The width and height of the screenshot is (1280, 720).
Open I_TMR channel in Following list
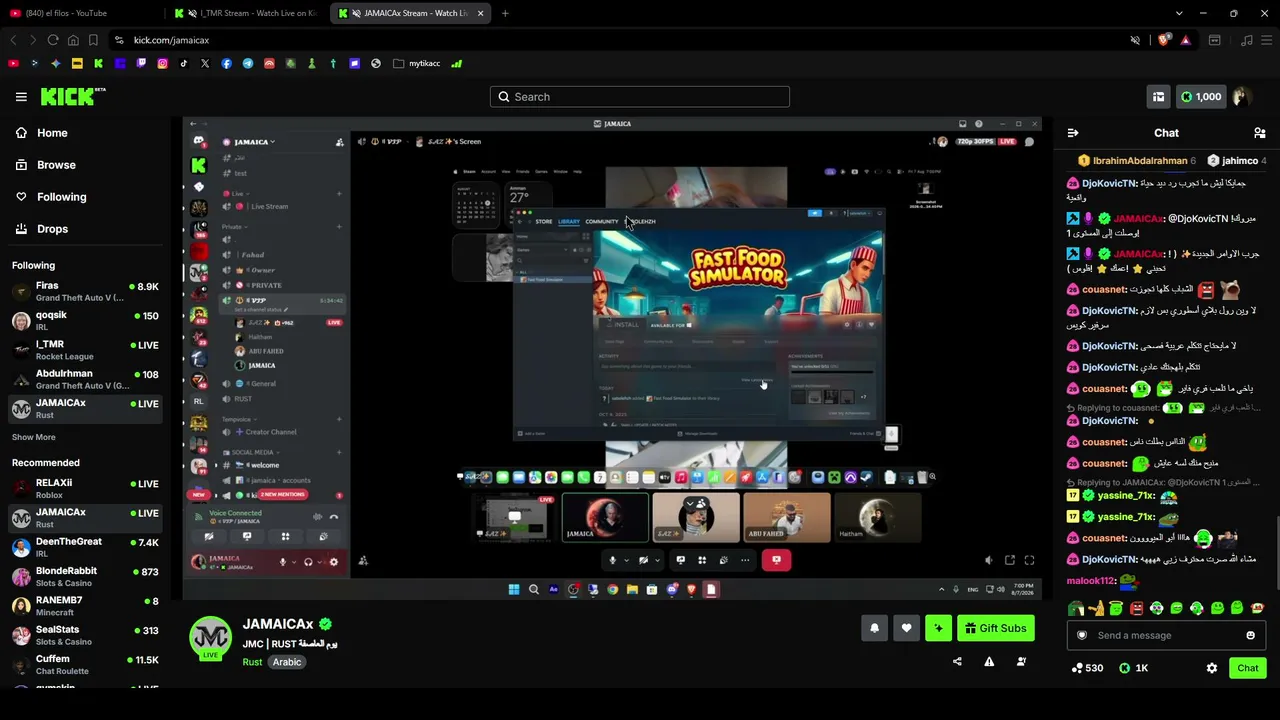pos(84,350)
